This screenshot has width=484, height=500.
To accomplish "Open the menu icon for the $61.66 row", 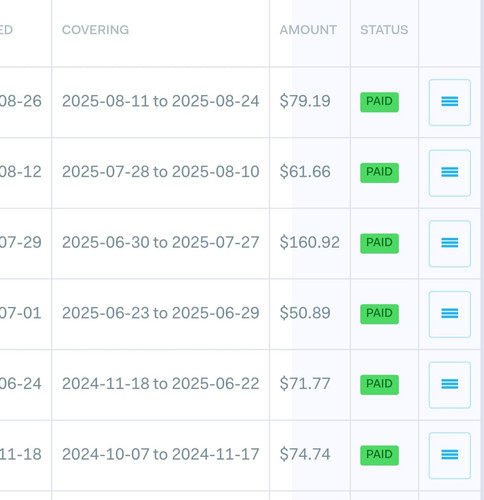I will [x=450, y=173].
